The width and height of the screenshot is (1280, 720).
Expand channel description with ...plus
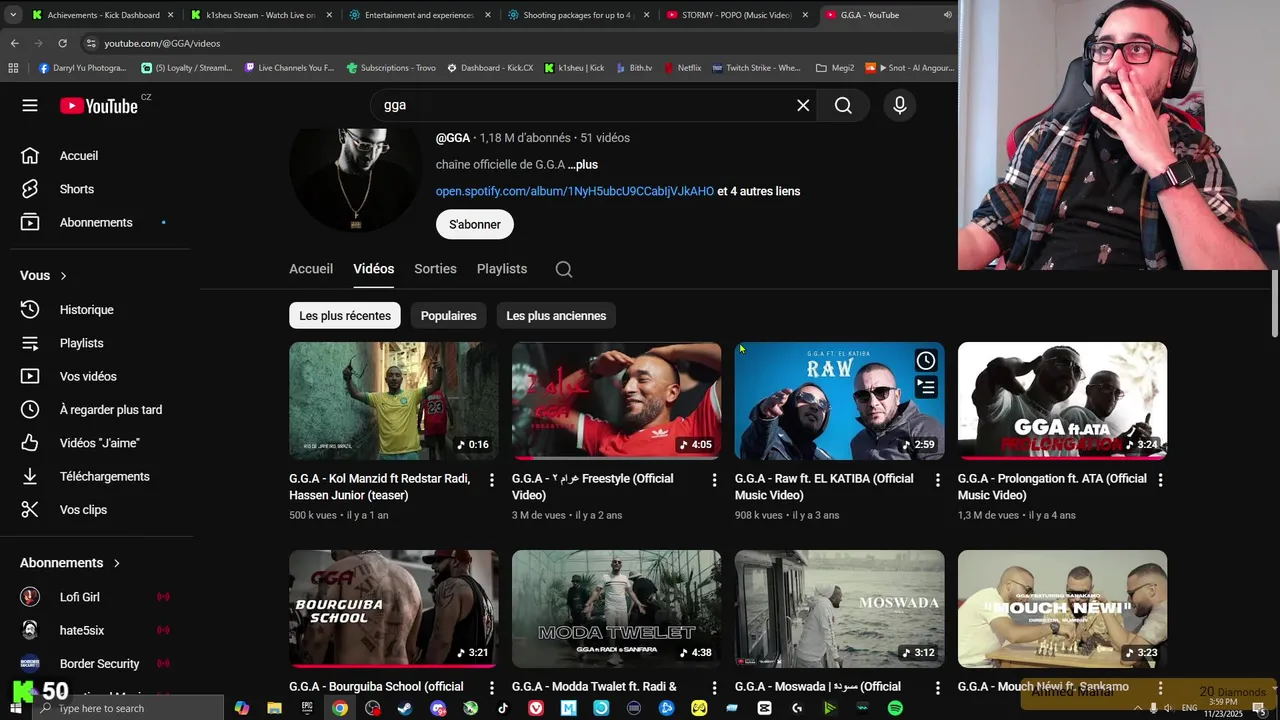[583, 165]
